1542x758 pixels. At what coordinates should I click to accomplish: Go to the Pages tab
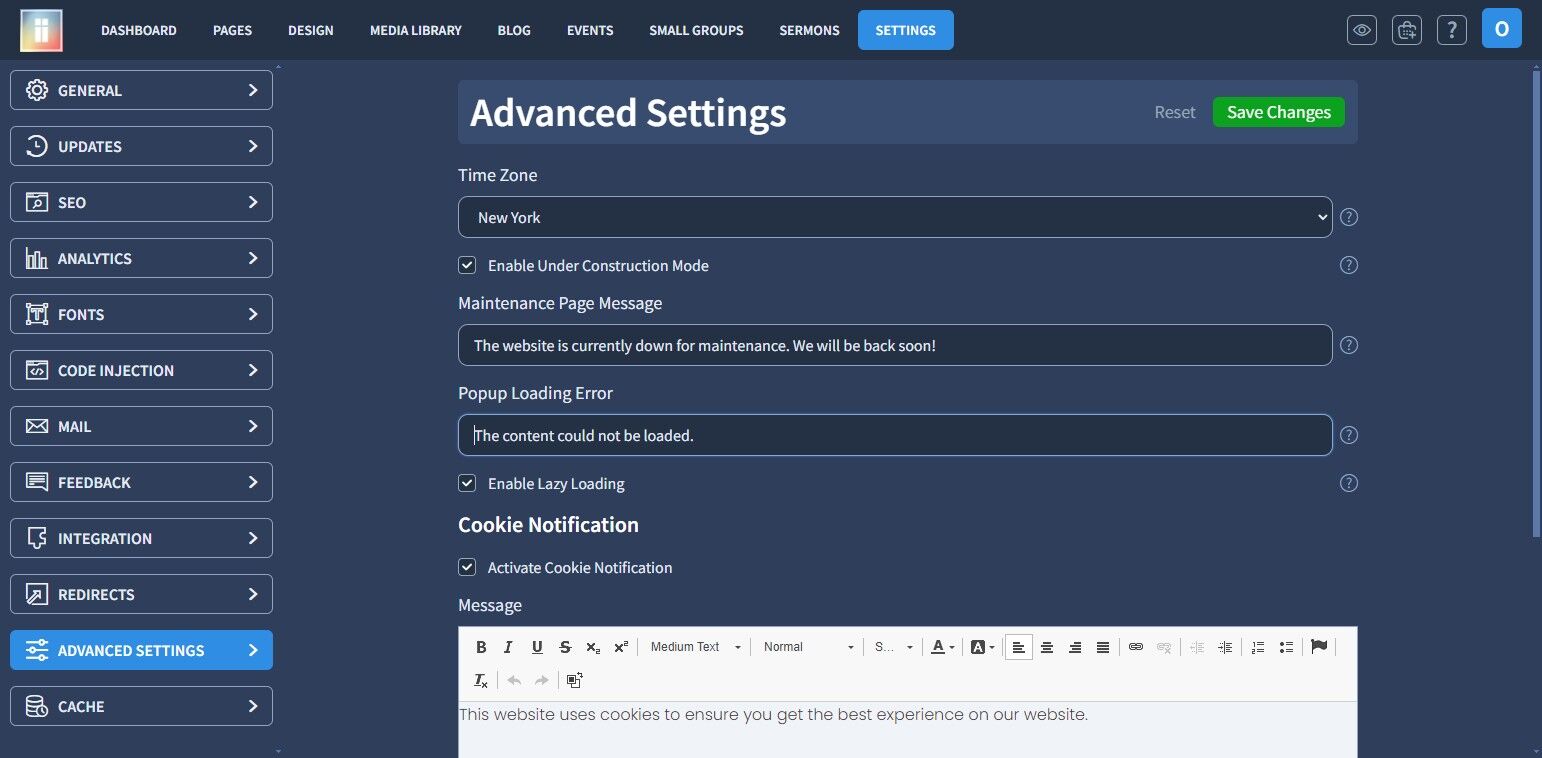pyautogui.click(x=232, y=30)
